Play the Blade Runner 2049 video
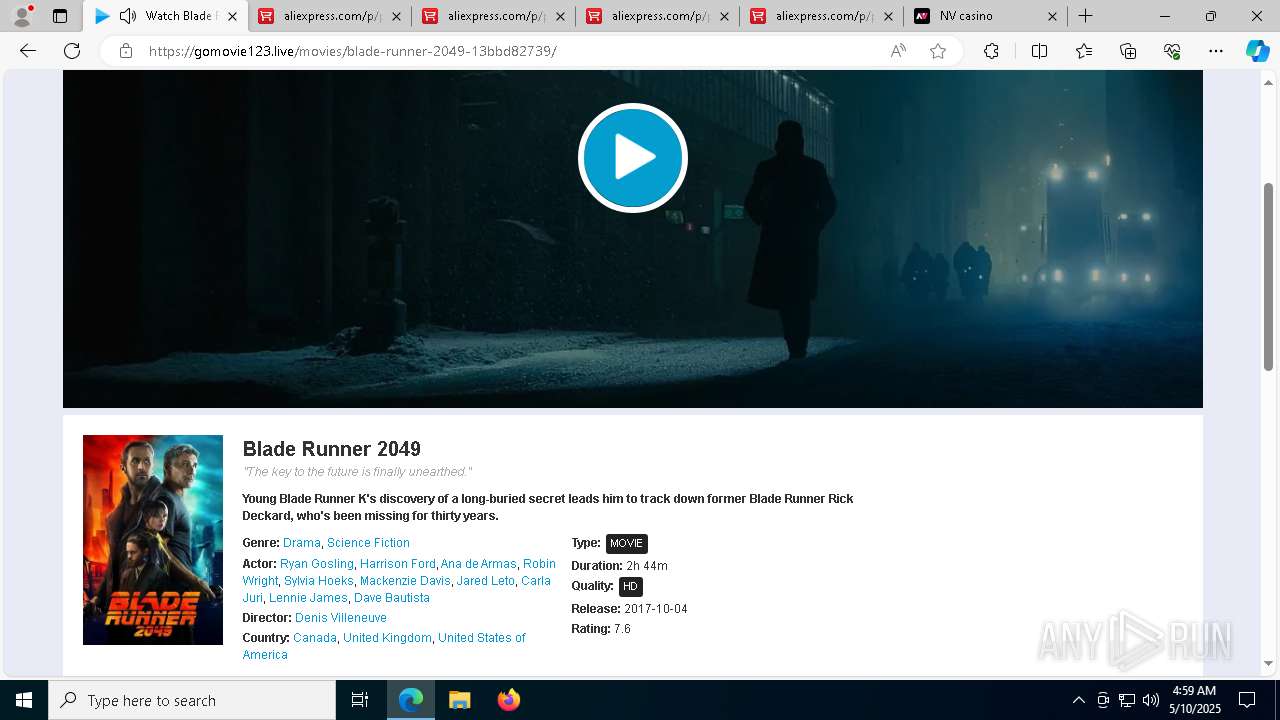 click(x=632, y=158)
